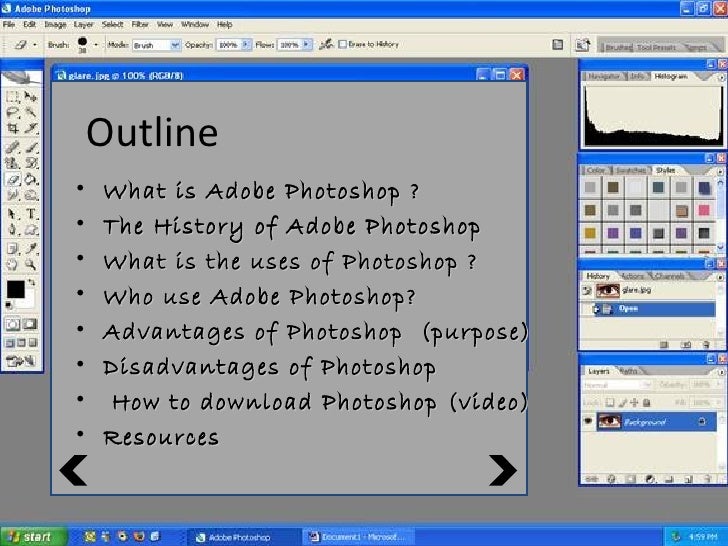This screenshot has height=546, width=728.
Task: Toggle lock position in Layers
Action: click(x=634, y=402)
